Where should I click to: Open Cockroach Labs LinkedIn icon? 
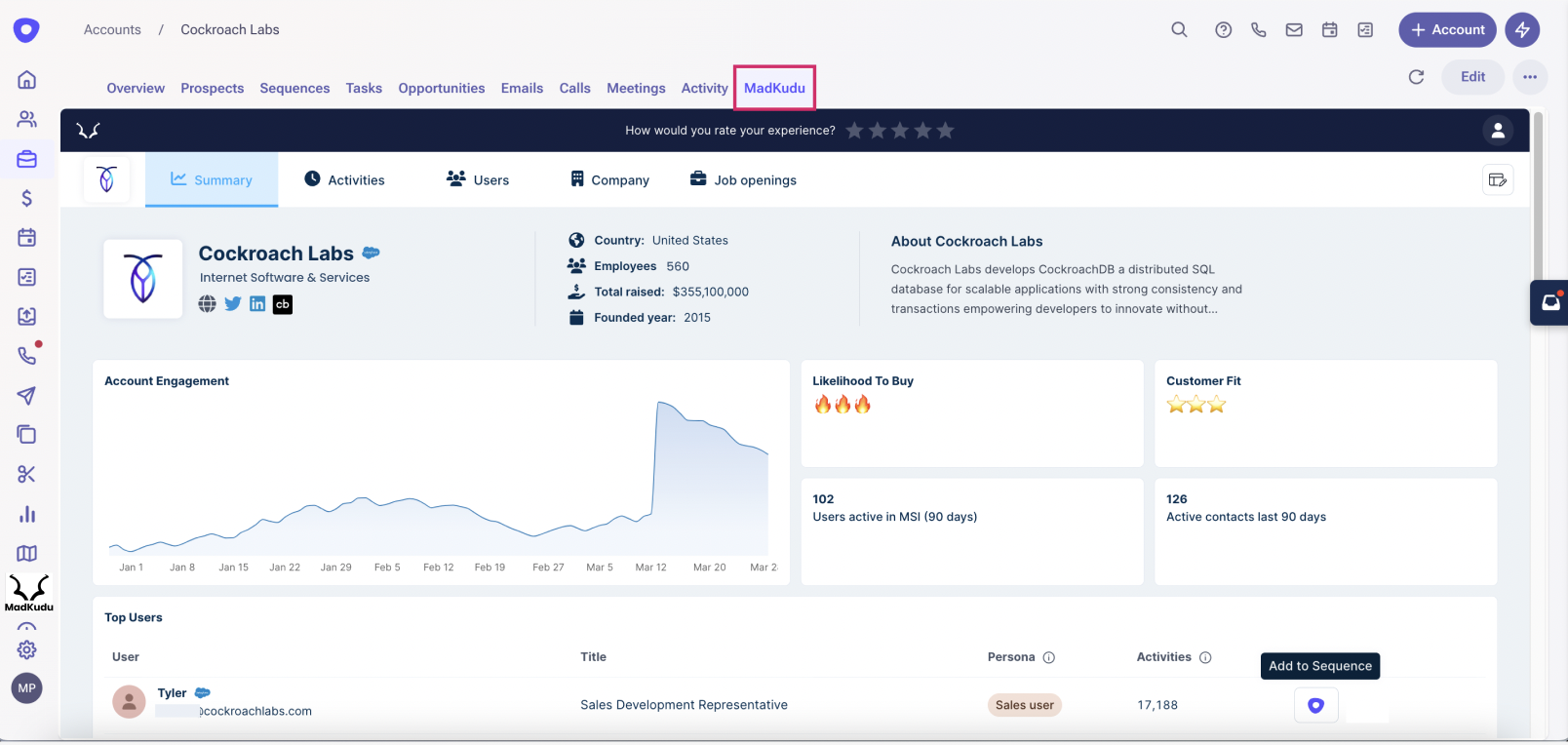(257, 303)
